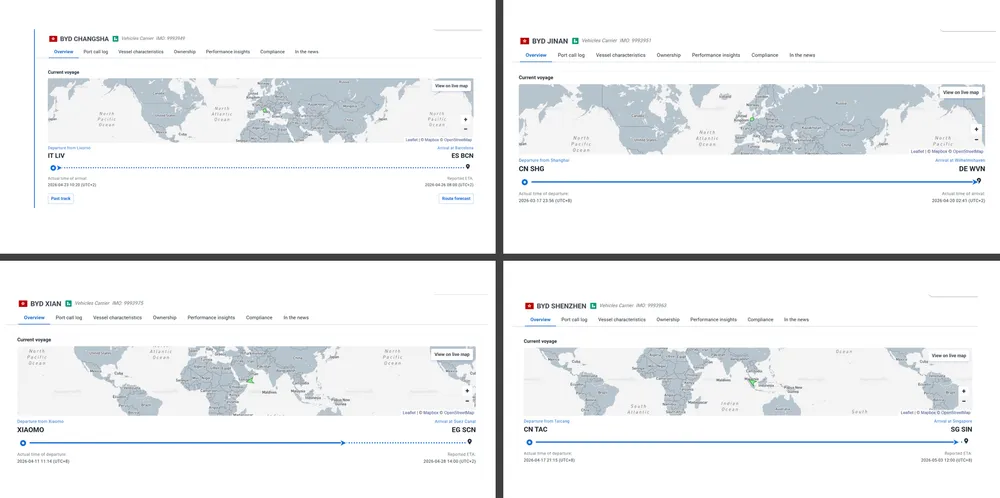Click the BYD CHANGSHA green vessel-type icon

(x=115, y=39)
